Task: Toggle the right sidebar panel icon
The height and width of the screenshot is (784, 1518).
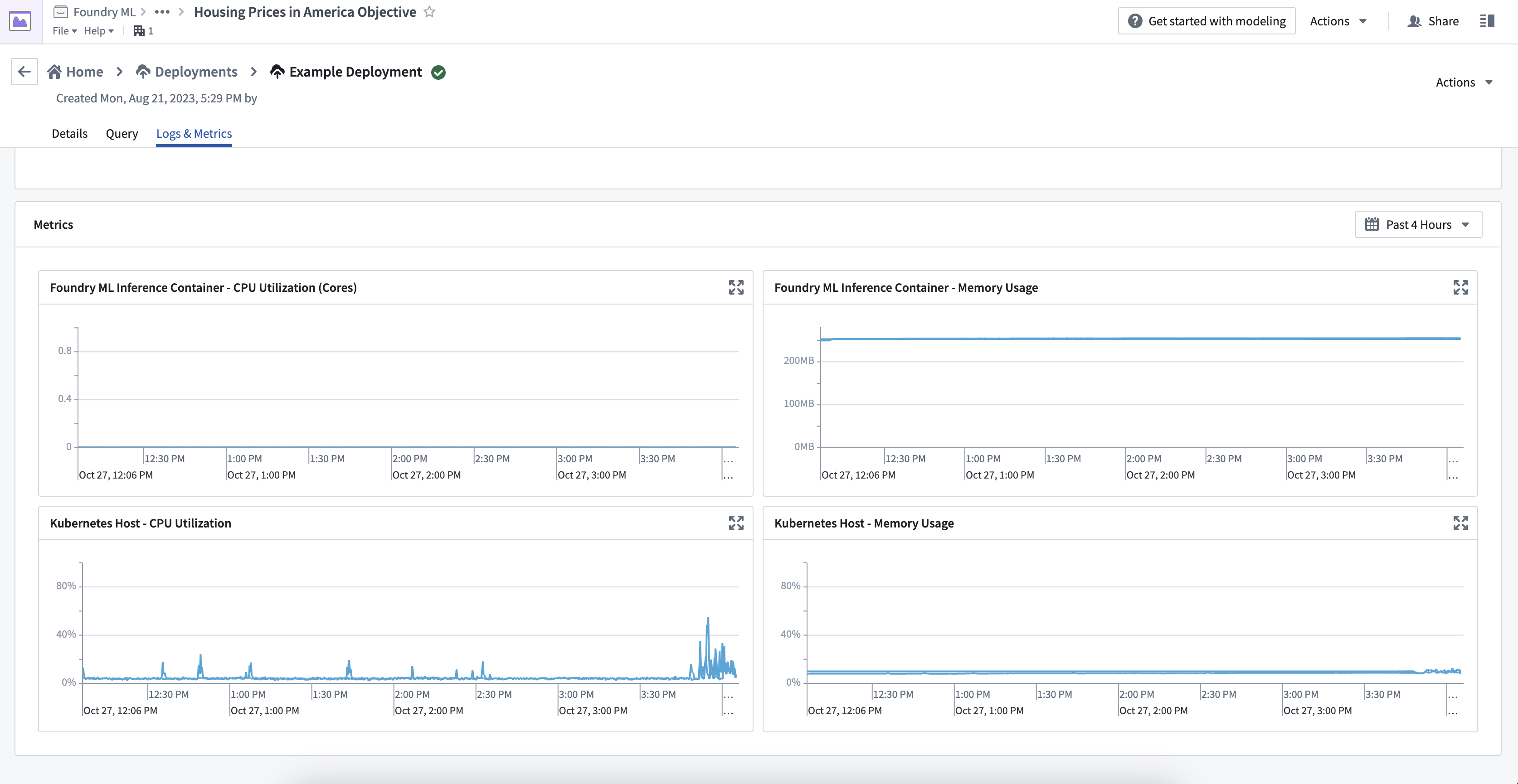Action: pyautogui.click(x=1487, y=21)
